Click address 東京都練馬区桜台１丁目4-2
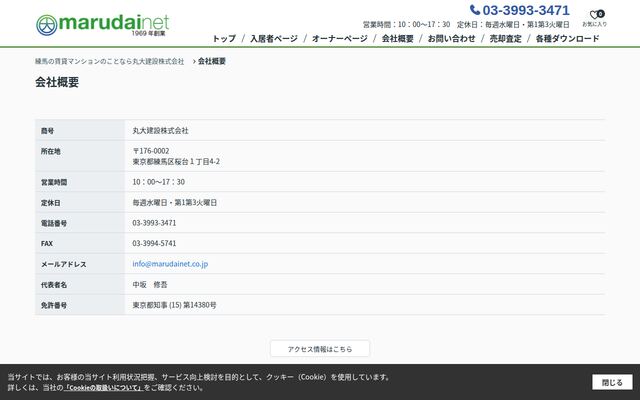The height and width of the screenshot is (400, 640). point(176,162)
